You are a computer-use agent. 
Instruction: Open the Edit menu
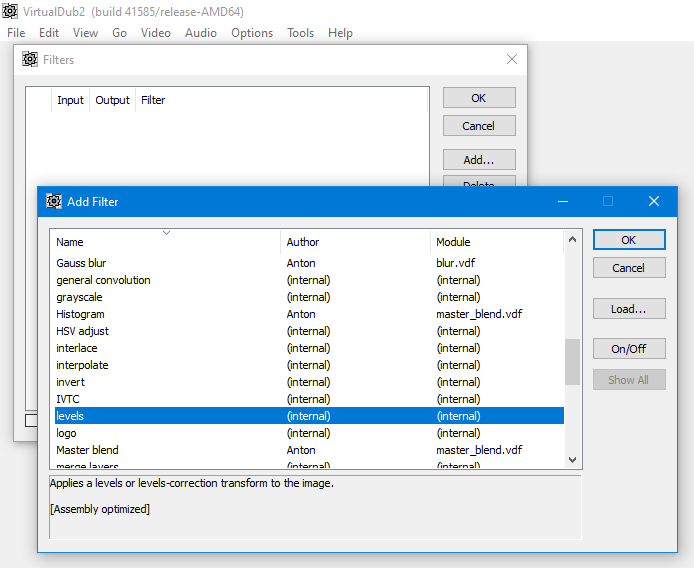pyautogui.click(x=49, y=33)
